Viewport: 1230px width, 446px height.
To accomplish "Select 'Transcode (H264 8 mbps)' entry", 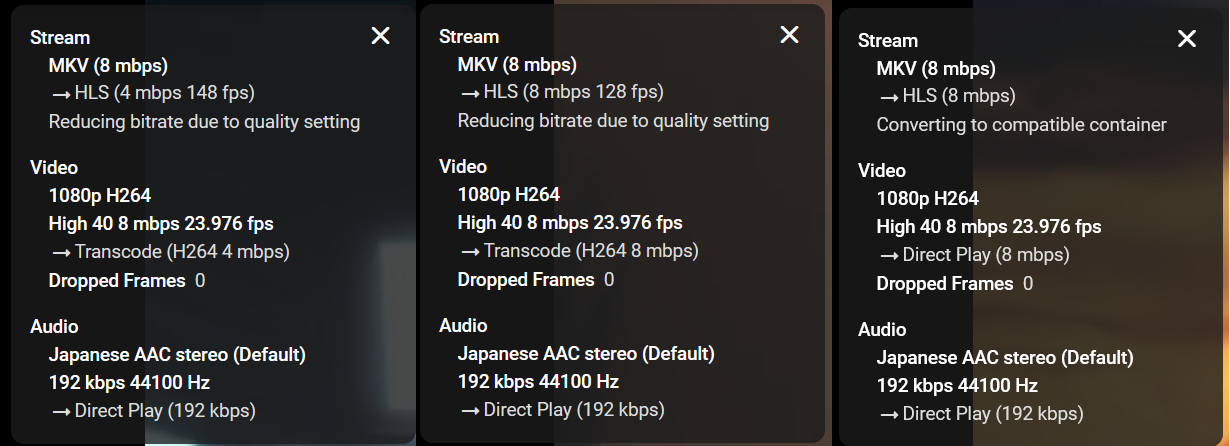I will coord(578,250).
